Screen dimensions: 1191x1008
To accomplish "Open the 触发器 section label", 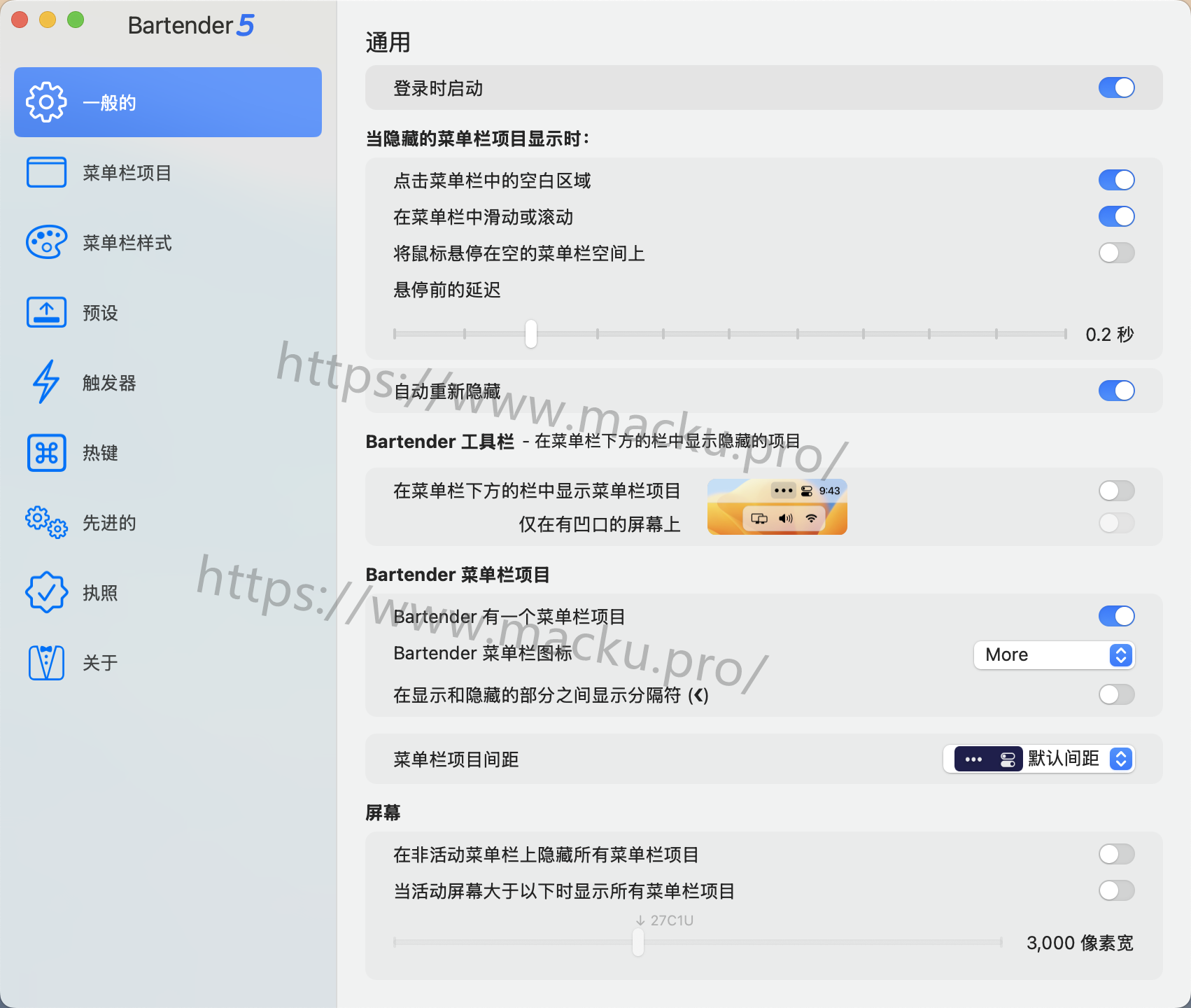I will pos(109,383).
